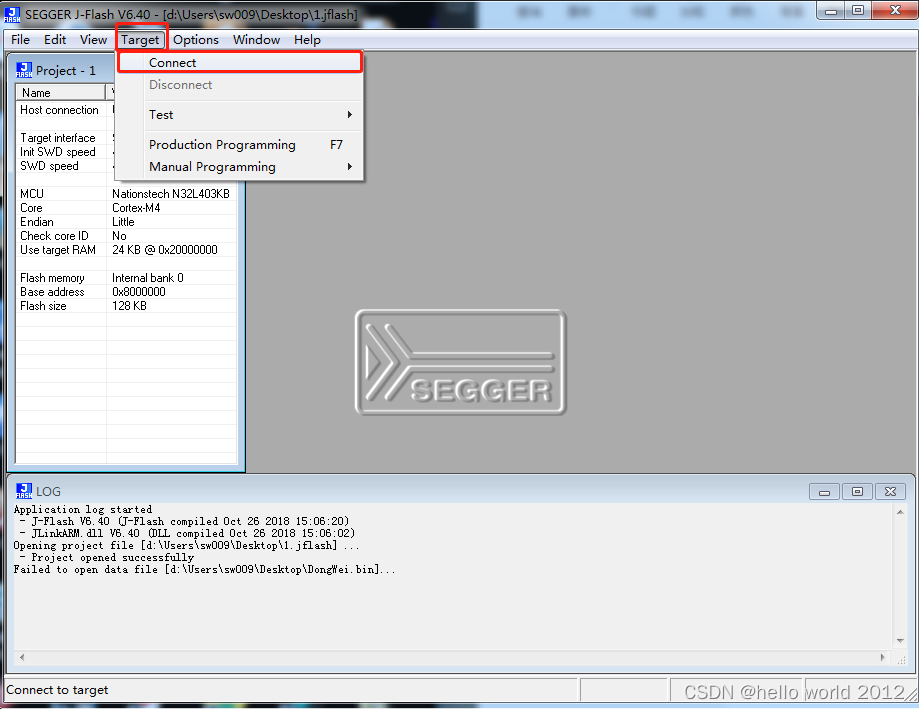Open the File menu
The height and width of the screenshot is (709, 919).
[21, 40]
